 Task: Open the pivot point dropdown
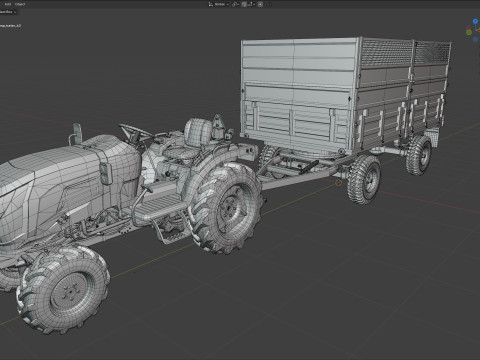[x=236, y=4]
